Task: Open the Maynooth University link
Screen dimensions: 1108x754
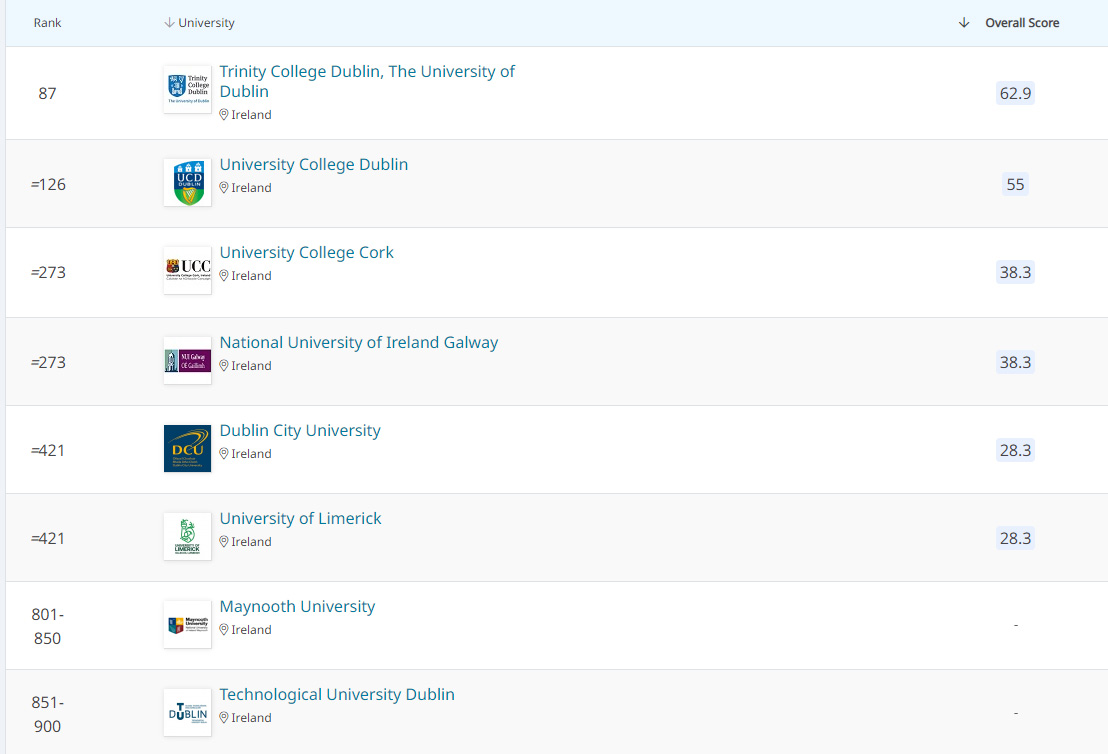Action: tap(297, 607)
